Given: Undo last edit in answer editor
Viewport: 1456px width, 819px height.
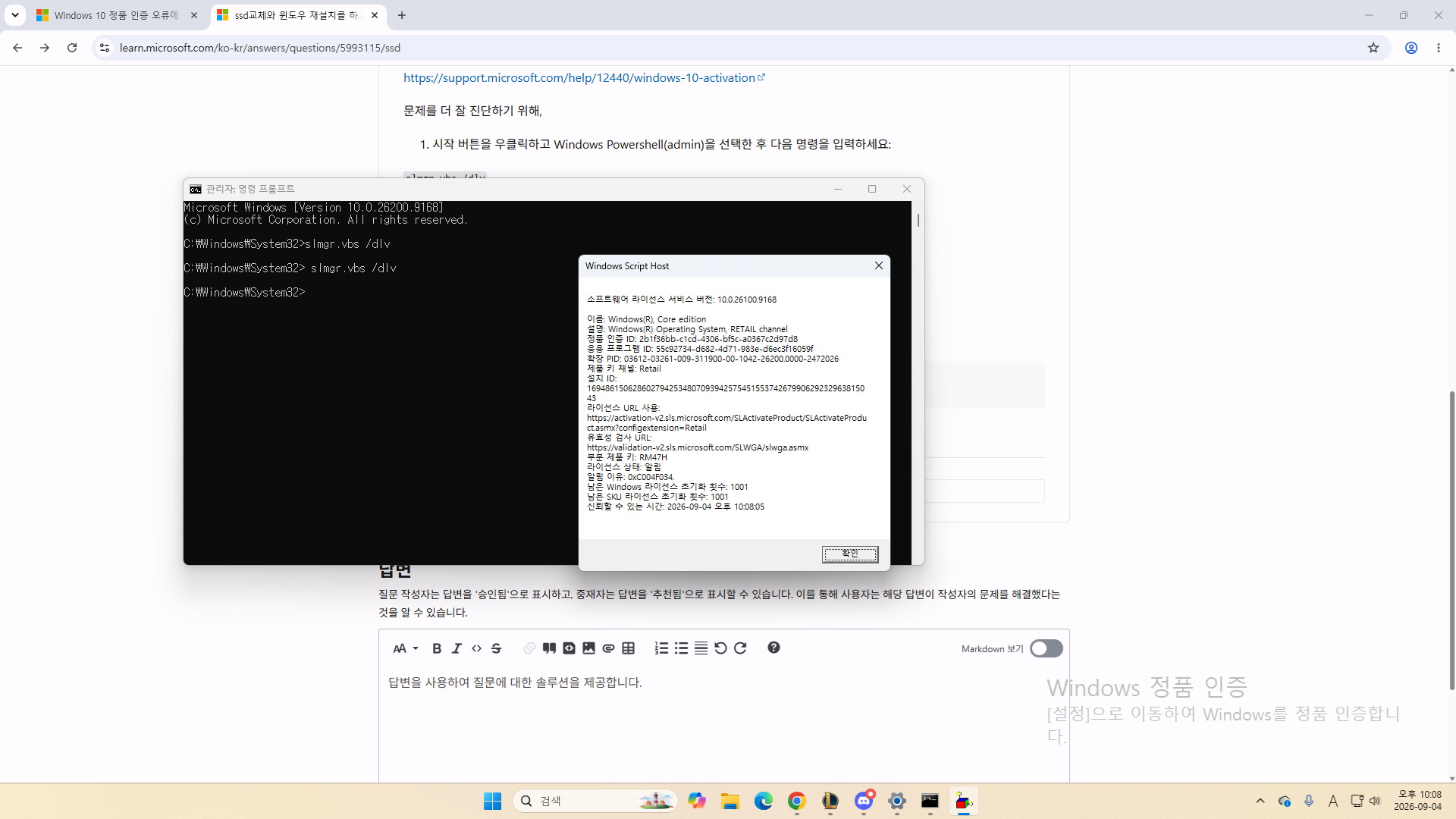Looking at the screenshot, I should tap(720, 648).
